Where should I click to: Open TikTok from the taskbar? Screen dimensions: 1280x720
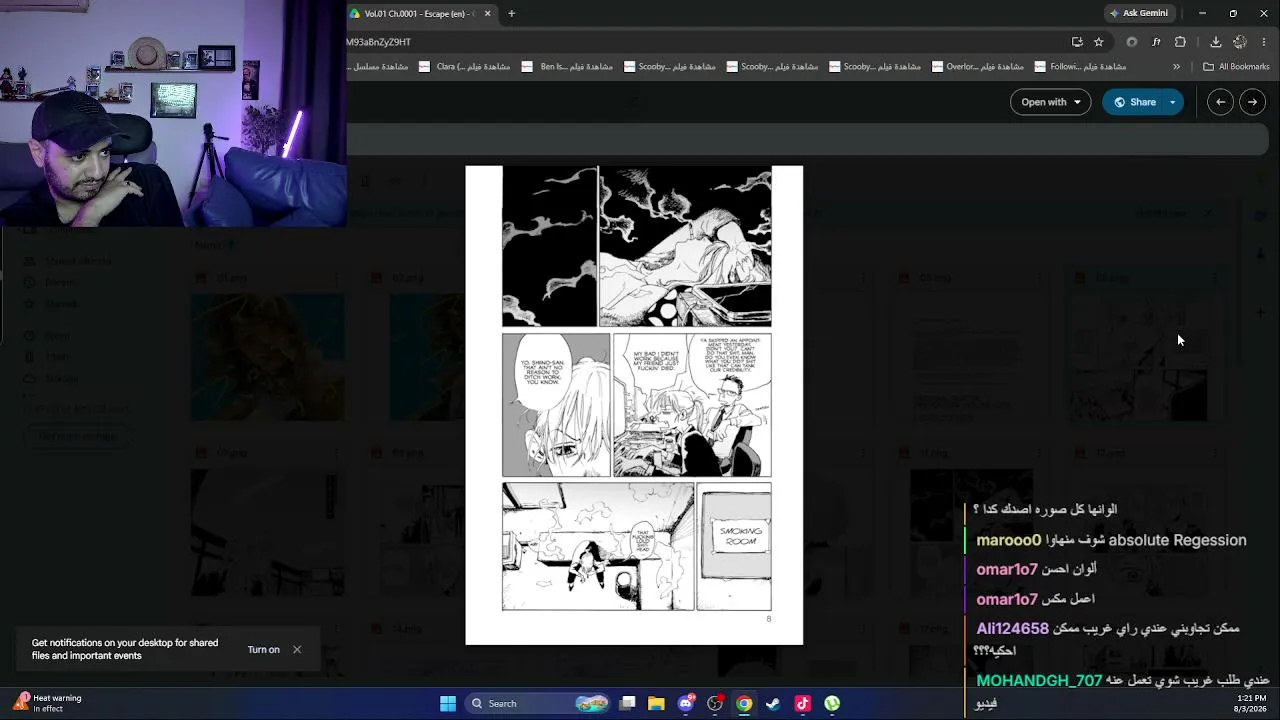(802, 703)
